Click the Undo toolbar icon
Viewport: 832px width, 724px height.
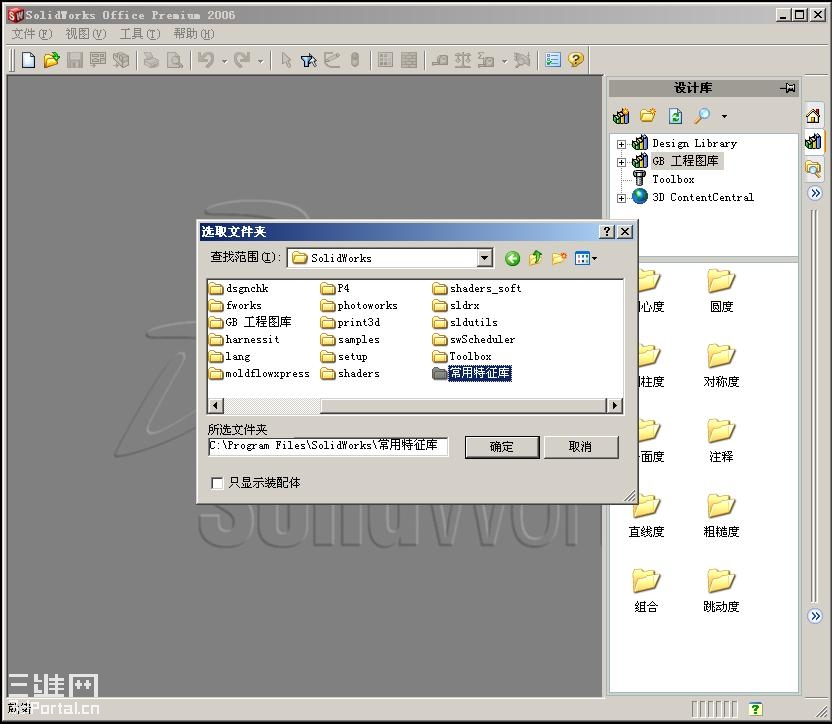pyautogui.click(x=206, y=60)
